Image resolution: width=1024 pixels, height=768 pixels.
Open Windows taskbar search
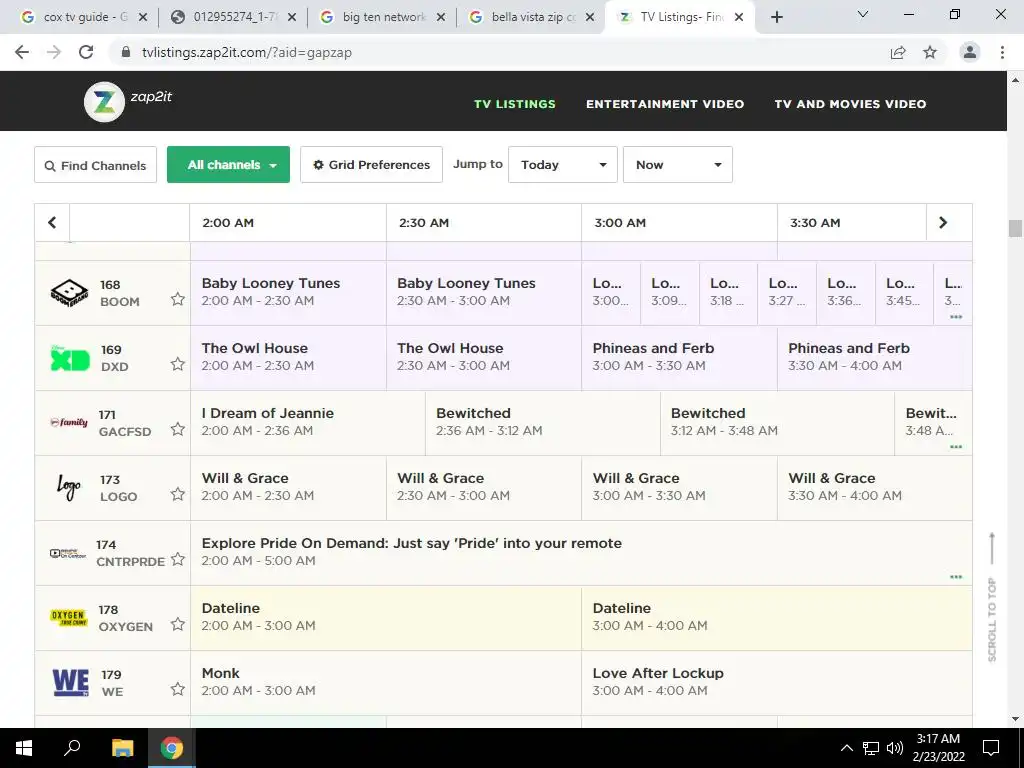click(72, 748)
